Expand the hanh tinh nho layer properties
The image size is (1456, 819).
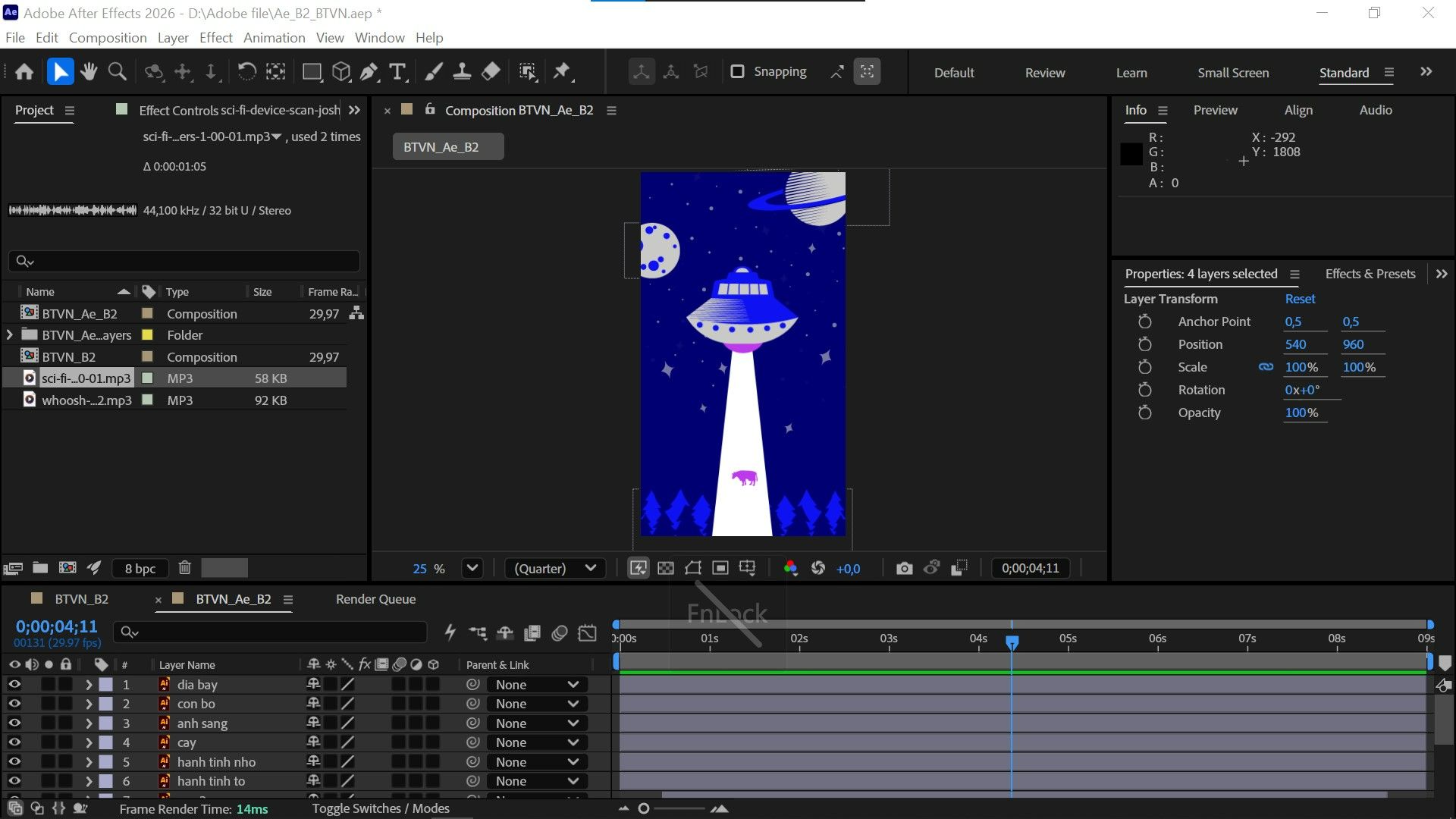coord(89,761)
